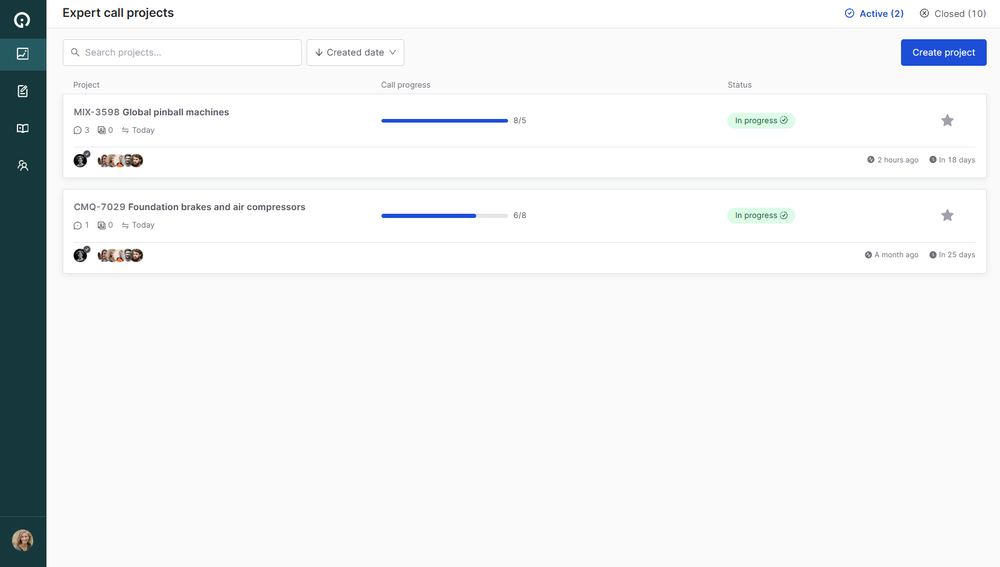Click the Create project button
This screenshot has height=567, width=1000.
(943, 52)
